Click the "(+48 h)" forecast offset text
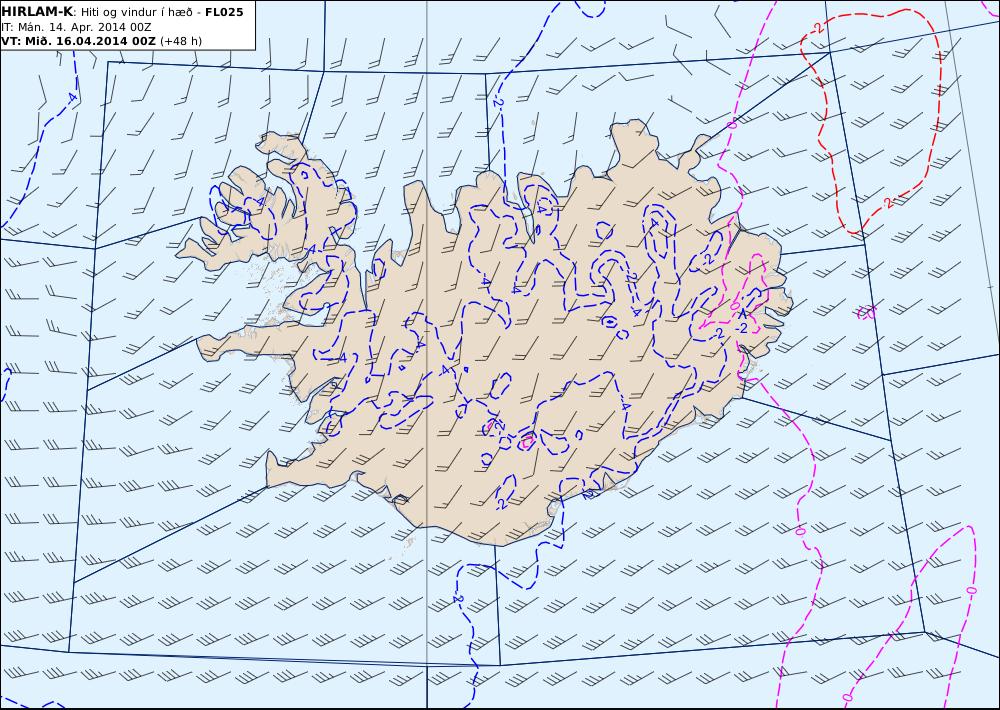The height and width of the screenshot is (710, 1000). pyautogui.click(x=180, y=41)
